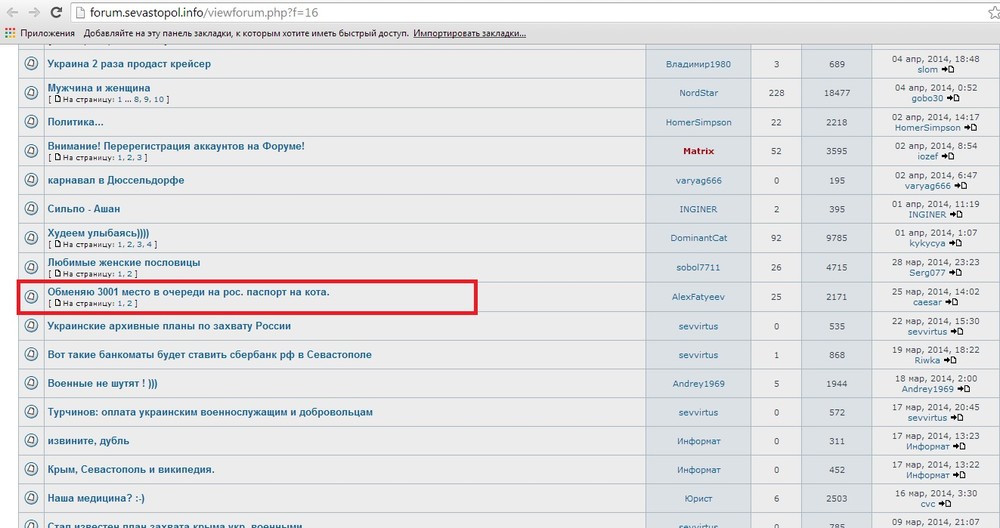This screenshot has width=1000, height=528.
Task: Click reply count 228 for Мужчина и женщина
Action: 776,92
